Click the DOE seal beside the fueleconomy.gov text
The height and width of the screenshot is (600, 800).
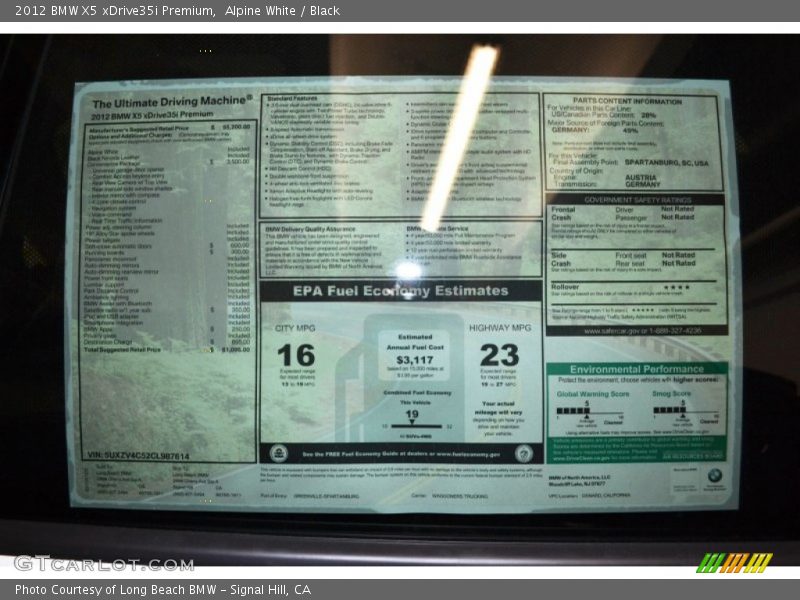[x=523, y=453]
